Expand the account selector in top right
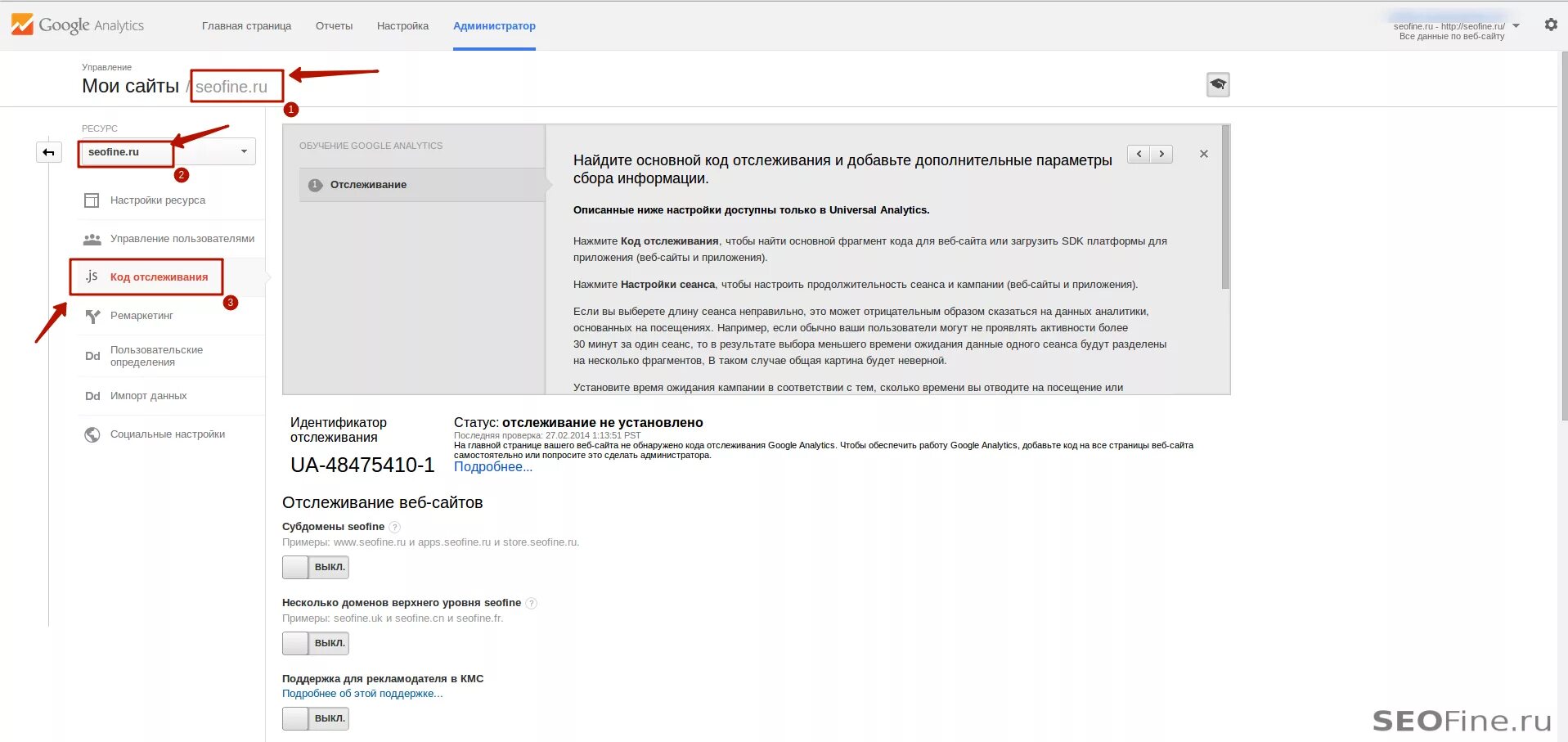Image resolution: width=1568 pixels, height=742 pixels. [1516, 26]
